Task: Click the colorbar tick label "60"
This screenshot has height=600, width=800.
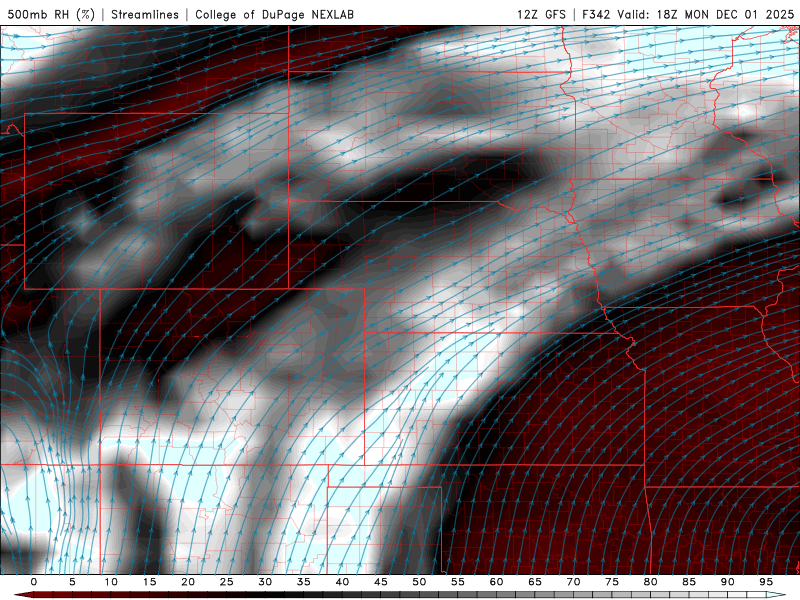Action: [496, 582]
